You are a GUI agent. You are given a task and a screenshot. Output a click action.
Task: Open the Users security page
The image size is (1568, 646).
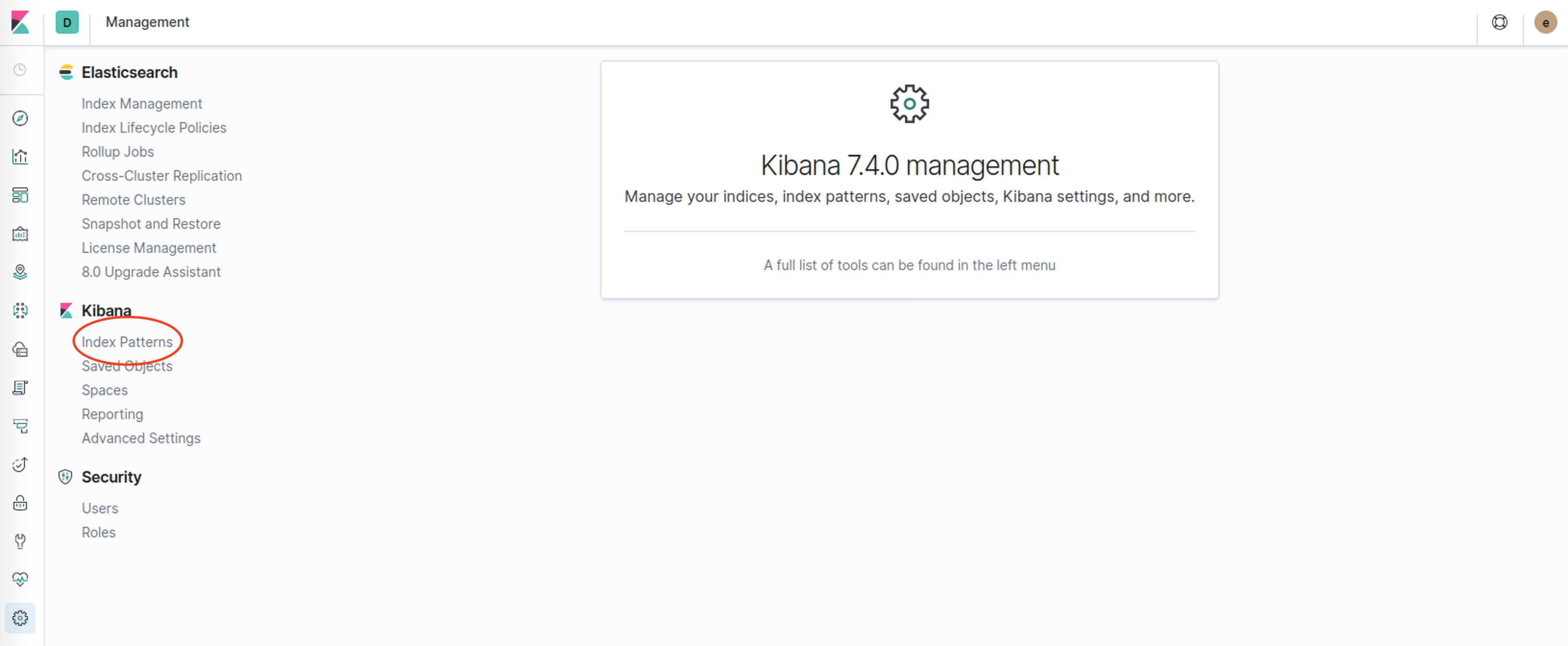(100, 509)
